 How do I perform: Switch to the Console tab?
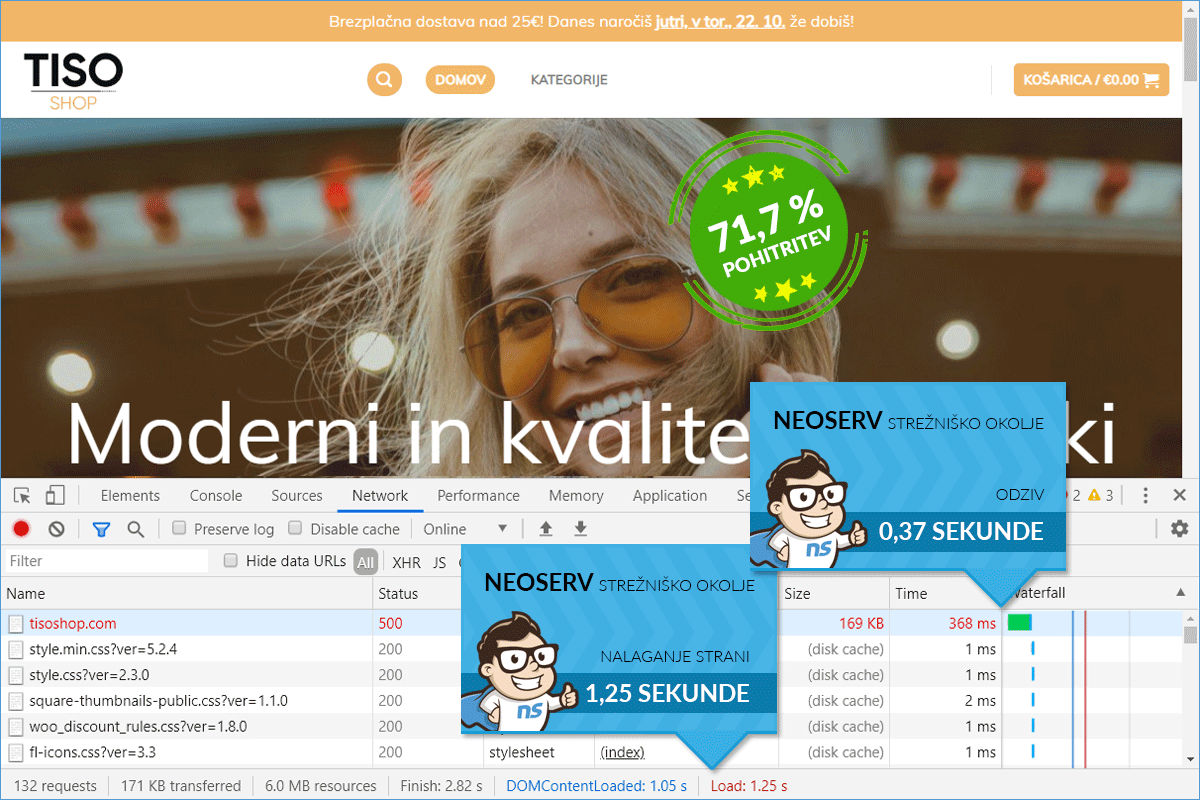tap(216, 496)
